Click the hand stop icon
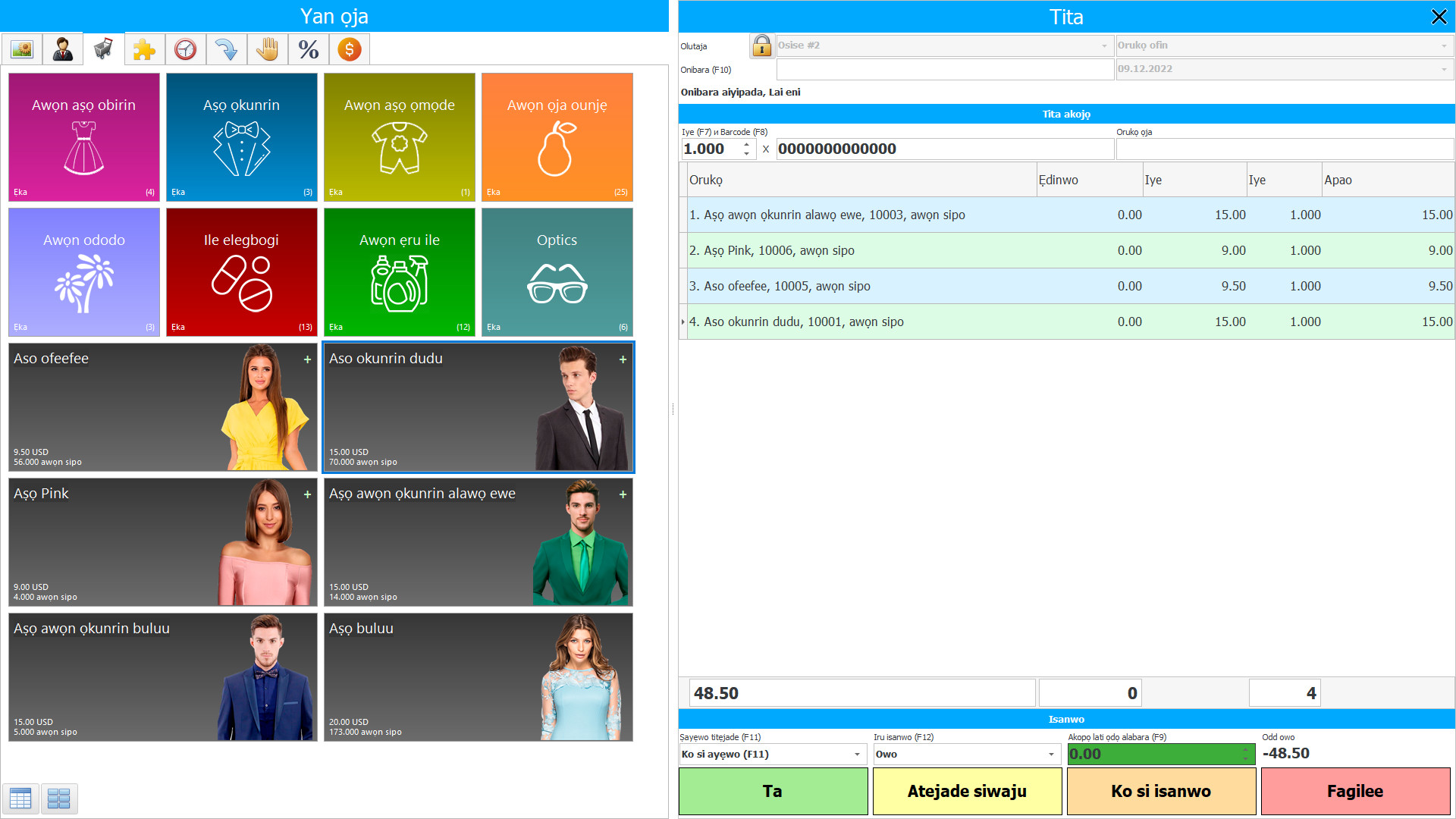1456x819 pixels. coord(267,49)
